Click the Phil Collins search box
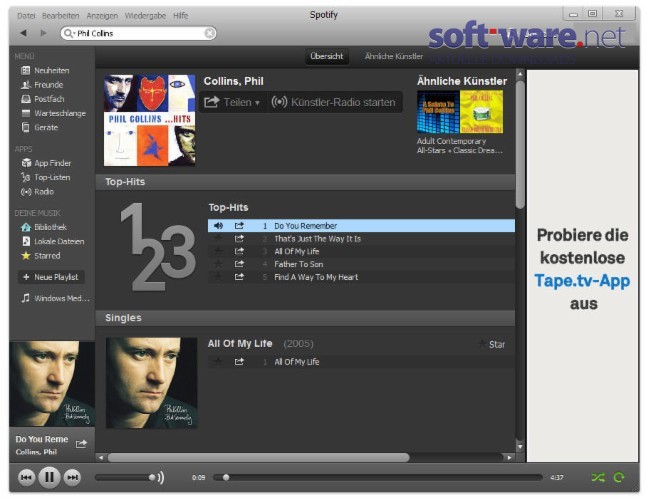The height and width of the screenshot is (500, 646). coord(138,33)
